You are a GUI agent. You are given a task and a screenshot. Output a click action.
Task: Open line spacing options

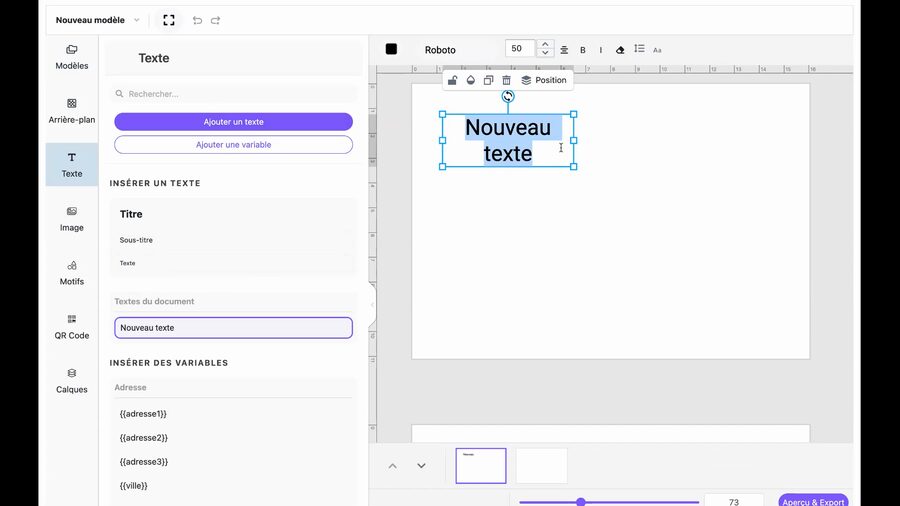coord(639,49)
